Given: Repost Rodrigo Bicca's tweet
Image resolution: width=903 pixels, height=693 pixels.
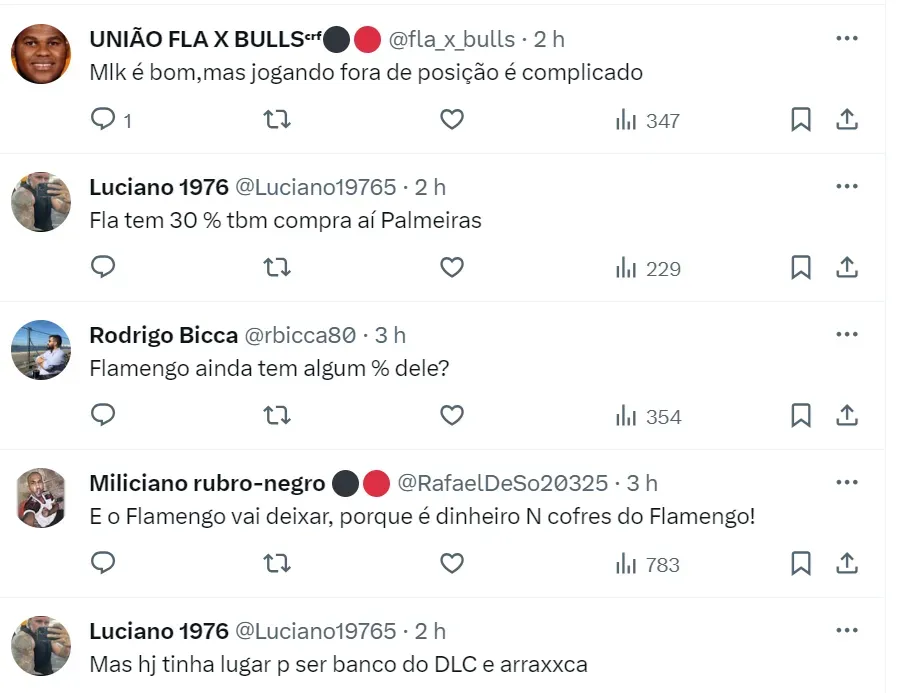Looking at the screenshot, I should coord(277,415).
